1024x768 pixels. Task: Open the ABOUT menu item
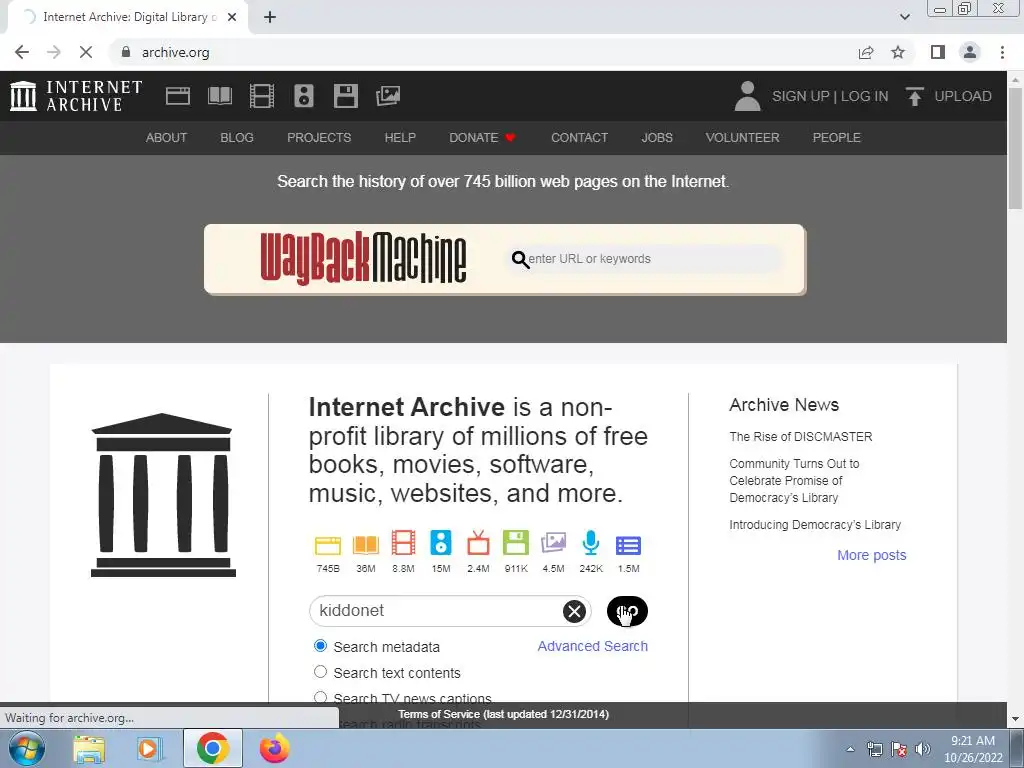point(167,138)
